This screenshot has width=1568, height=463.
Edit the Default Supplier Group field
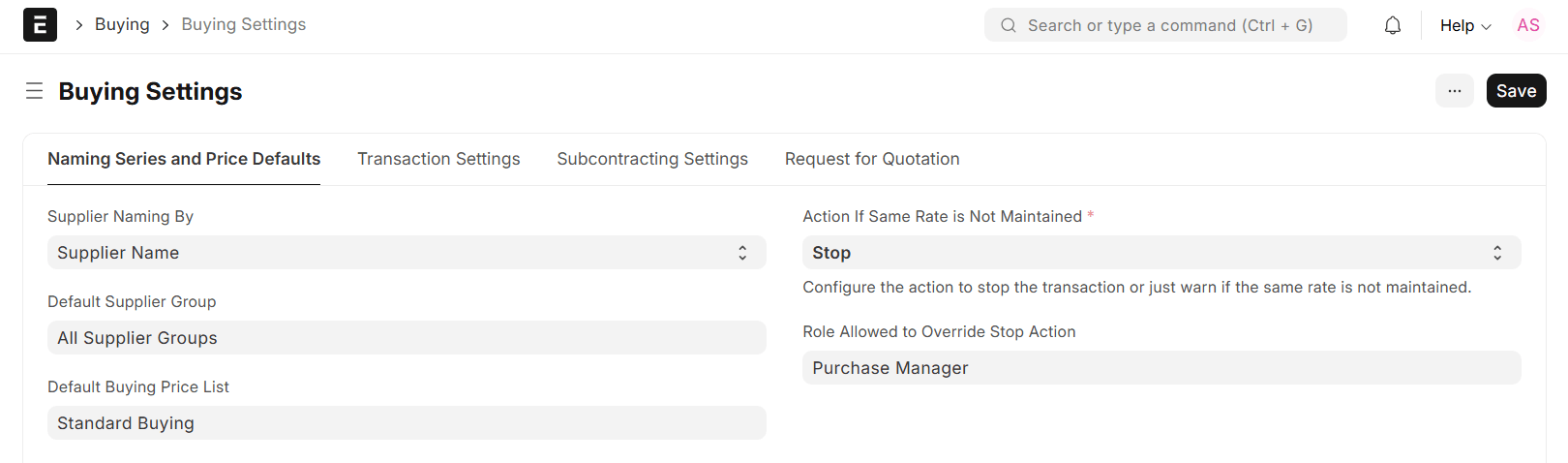(x=407, y=338)
